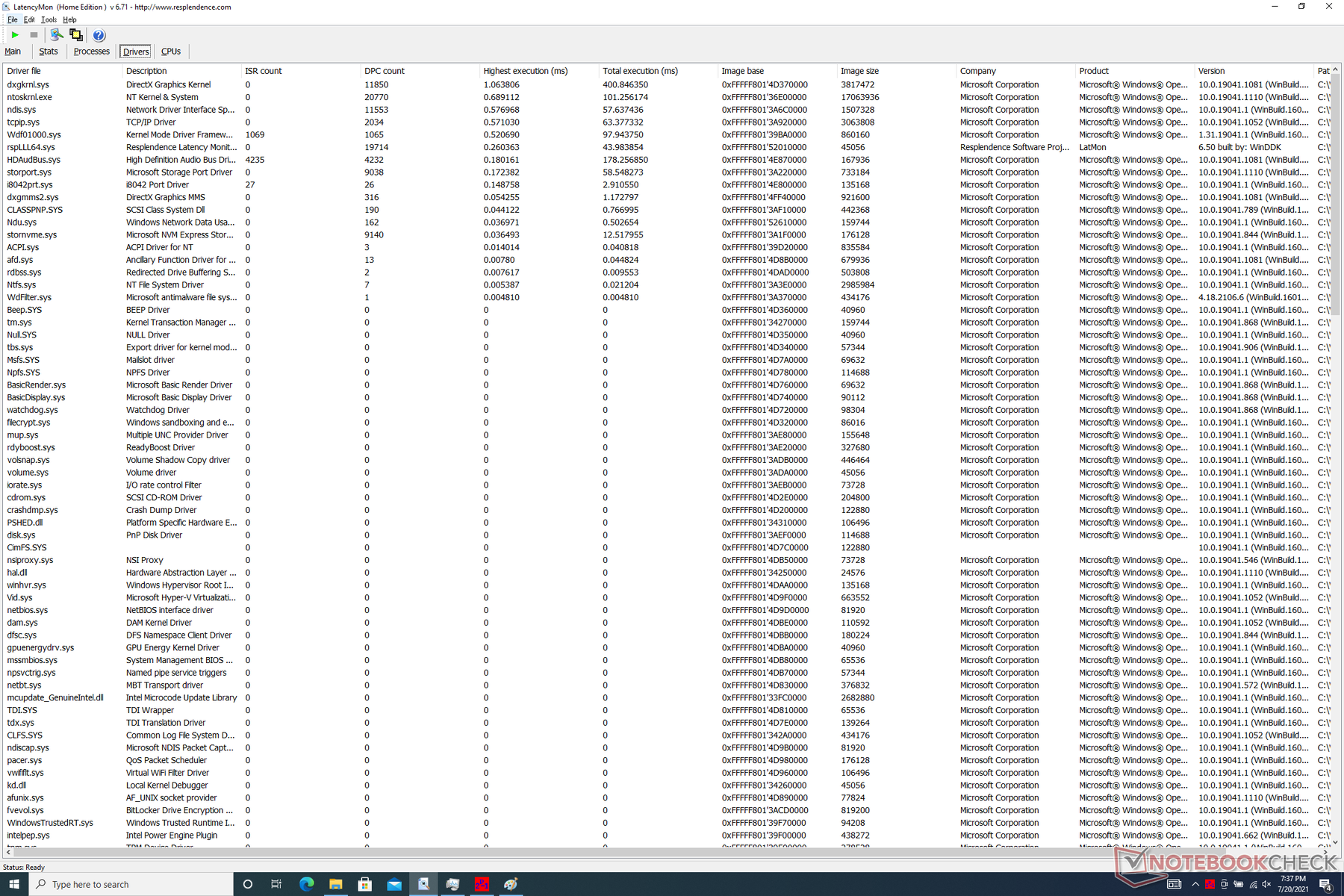Open the Help menu

pyautogui.click(x=69, y=19)
